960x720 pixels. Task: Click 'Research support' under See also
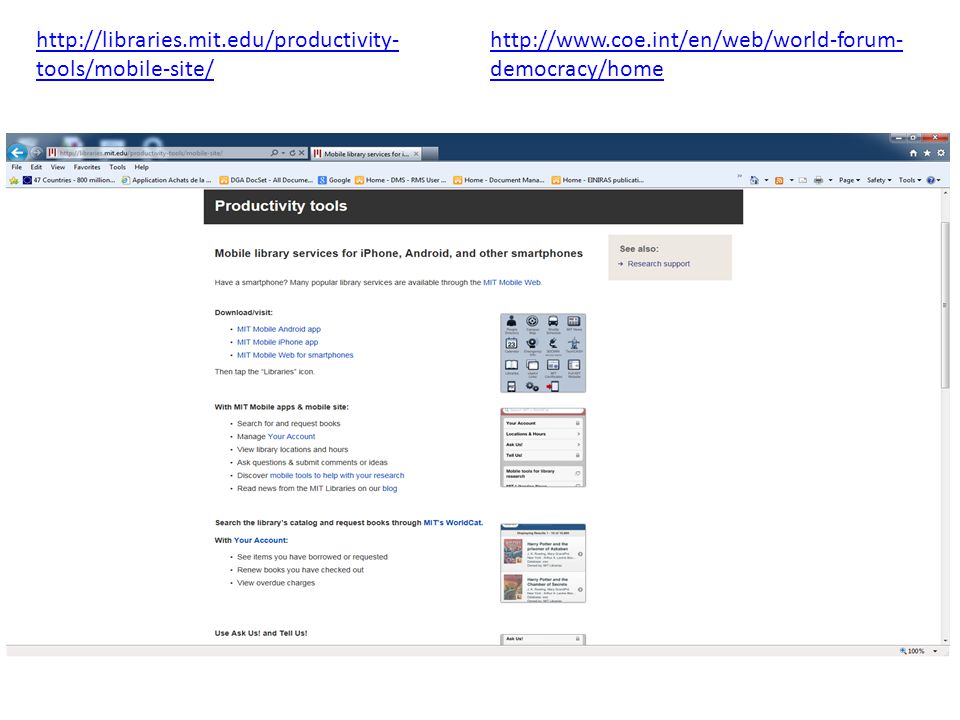coord(658,264)
